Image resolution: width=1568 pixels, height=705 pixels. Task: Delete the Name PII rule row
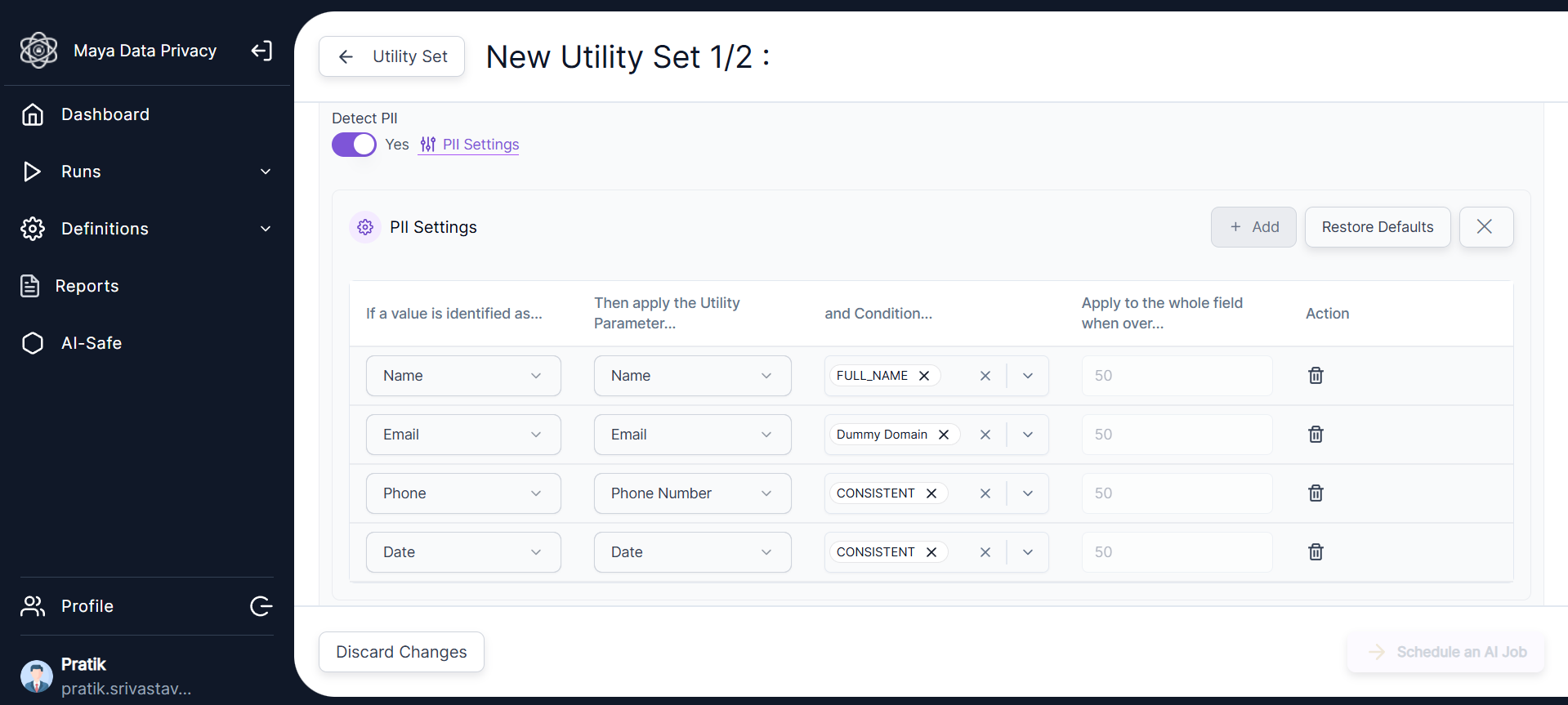pos(1316,376)
